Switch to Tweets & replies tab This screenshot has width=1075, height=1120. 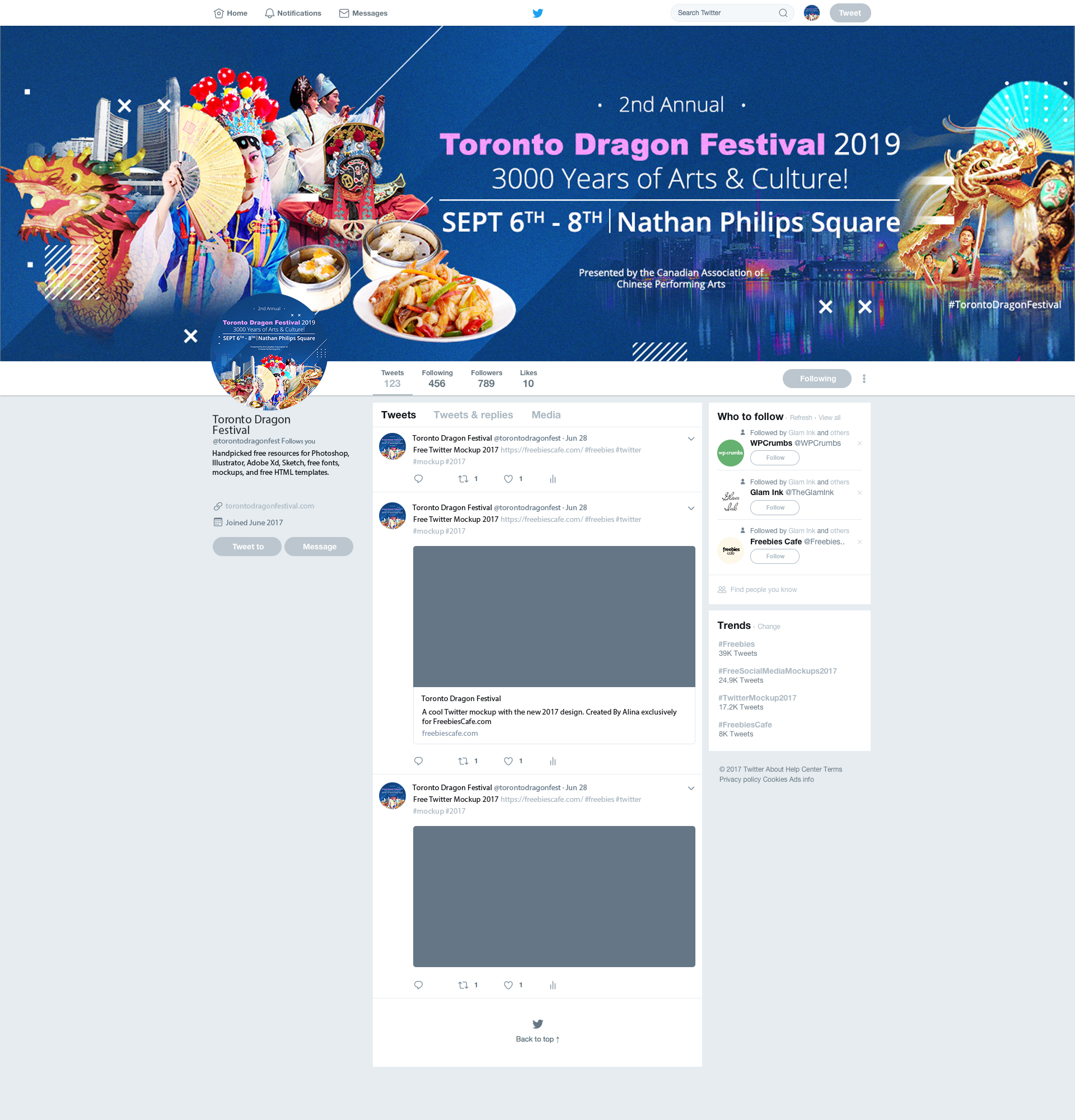click(473, 415)
